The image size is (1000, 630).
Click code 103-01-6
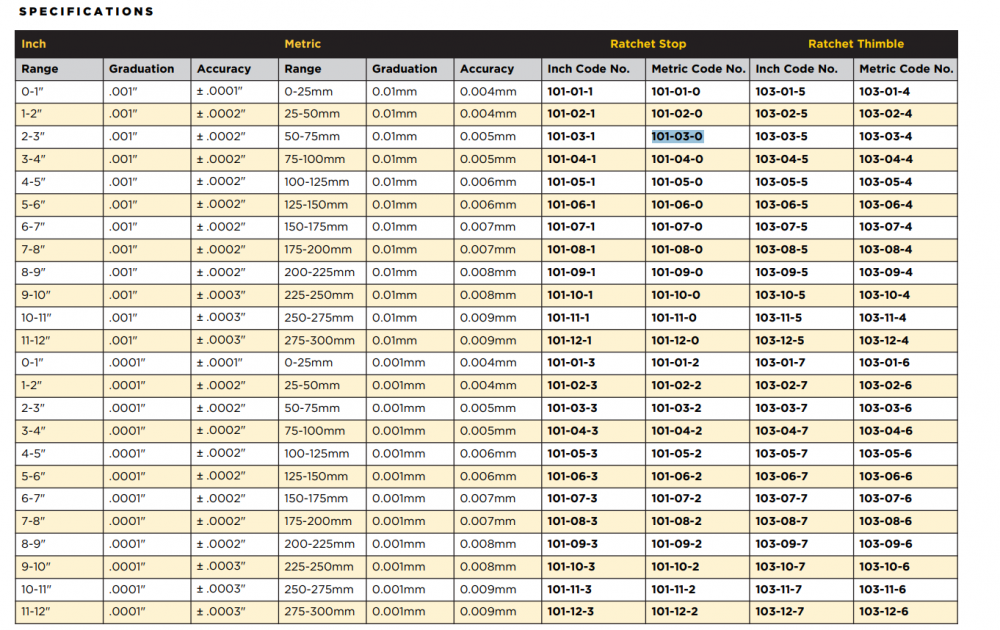(x=885, y=362)
